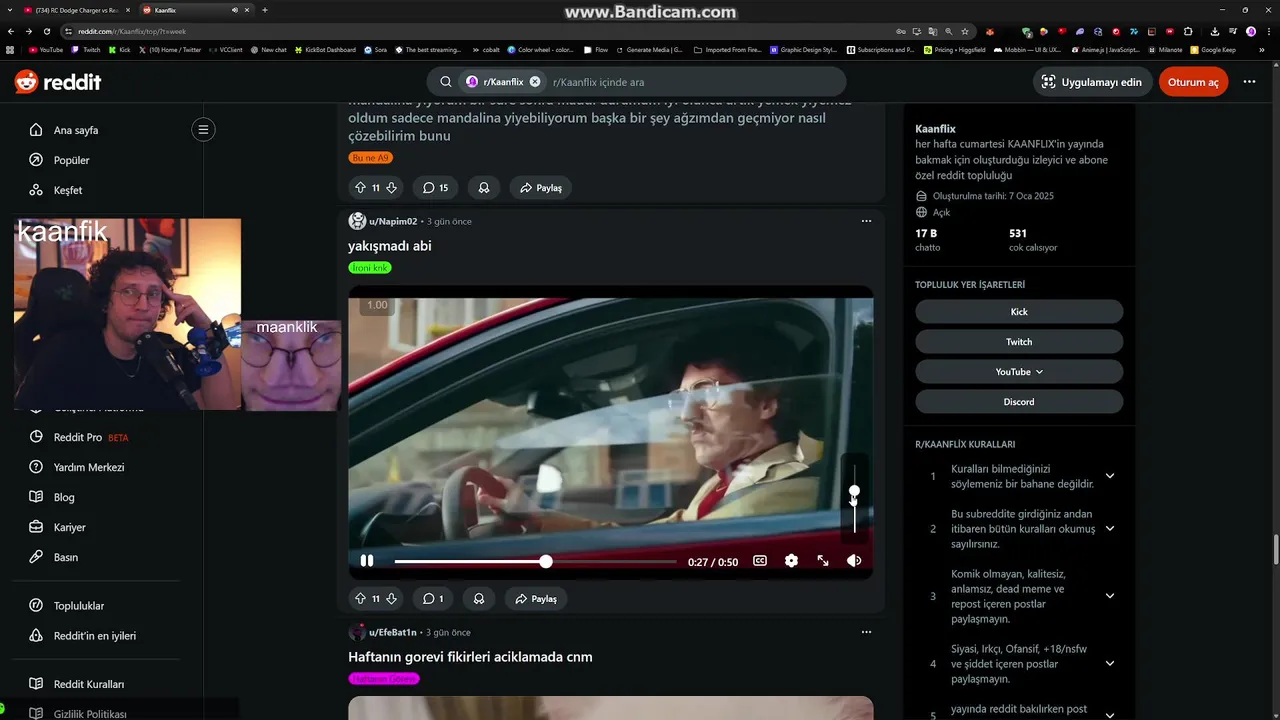Give an award to the mandalina post
This screenshot has height=720, width=1280.
[484, 188]
